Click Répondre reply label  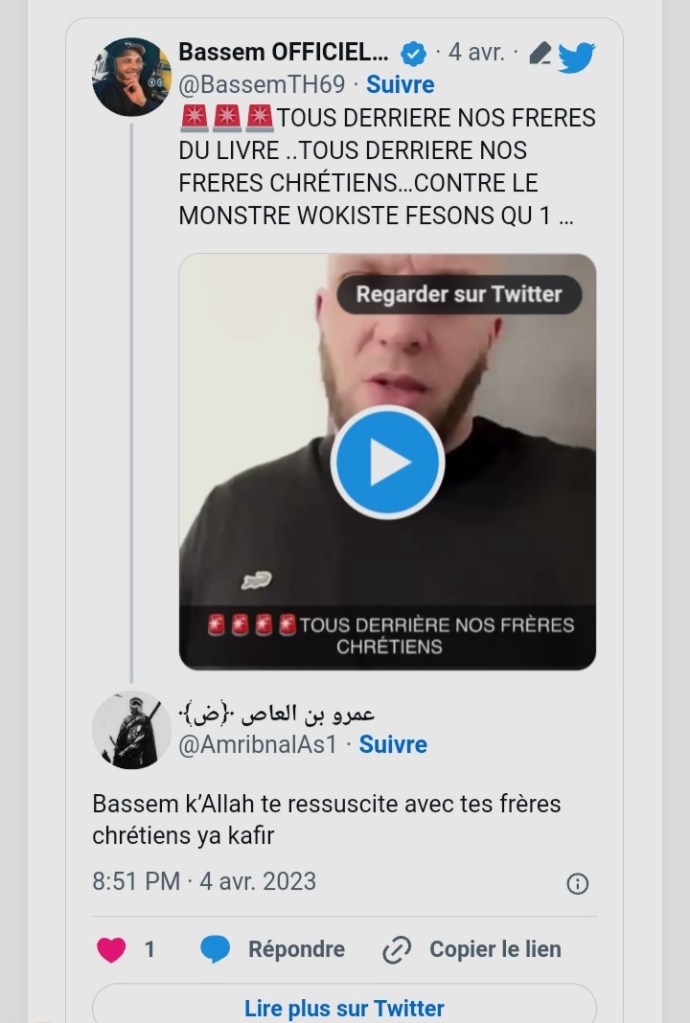[296, 949]
